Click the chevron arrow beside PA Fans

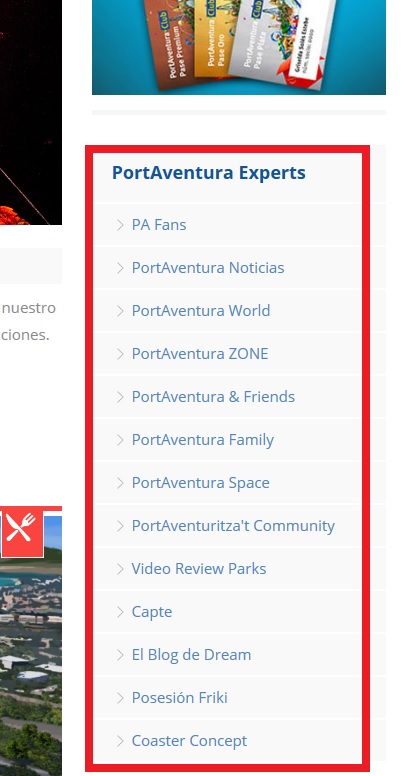pos(120,225)
